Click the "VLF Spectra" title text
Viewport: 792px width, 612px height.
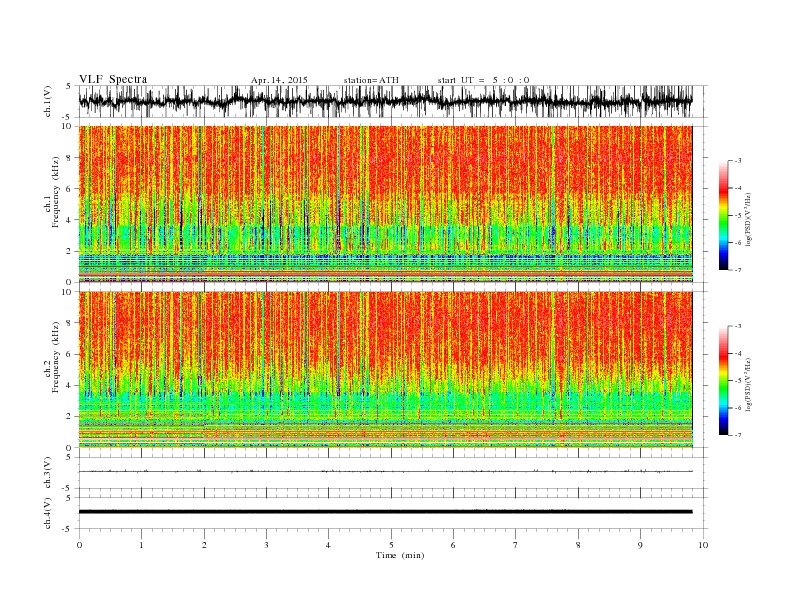pyautogui.click(x=113, y=79)
